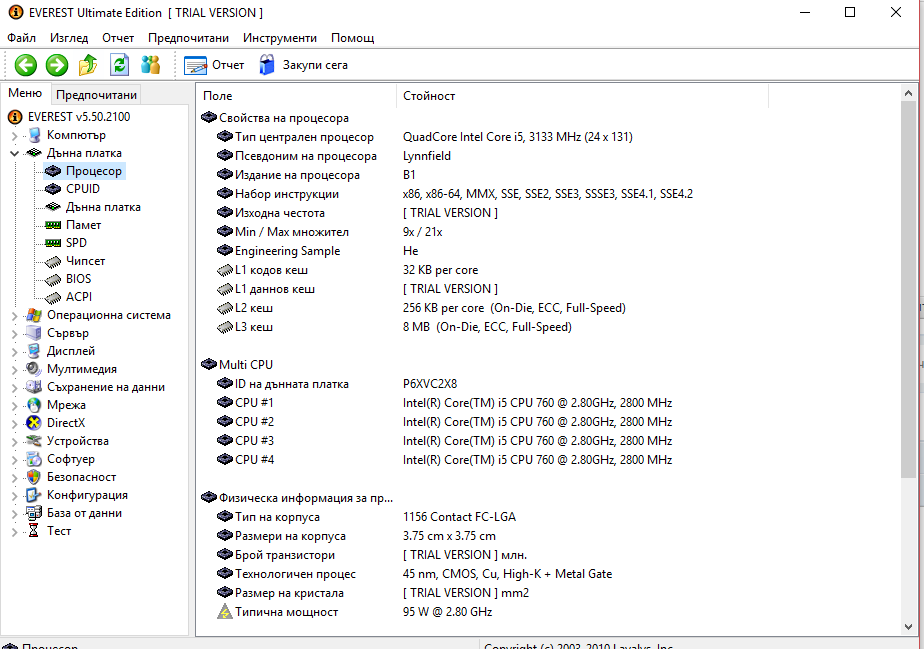
Task: Click the Дисплей monitor icon
Action: tap(34, 351)
